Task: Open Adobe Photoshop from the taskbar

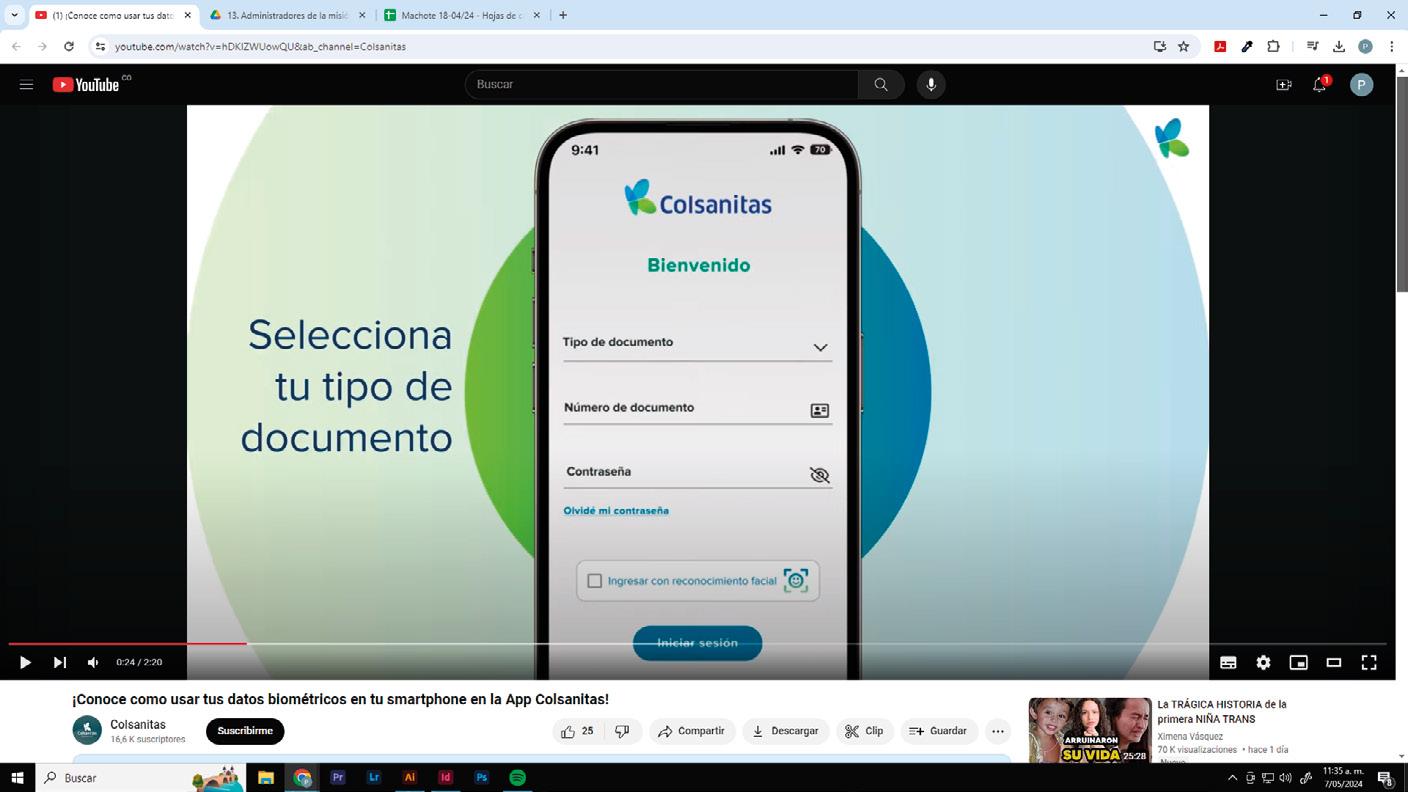Action: (x=482, y=778)
